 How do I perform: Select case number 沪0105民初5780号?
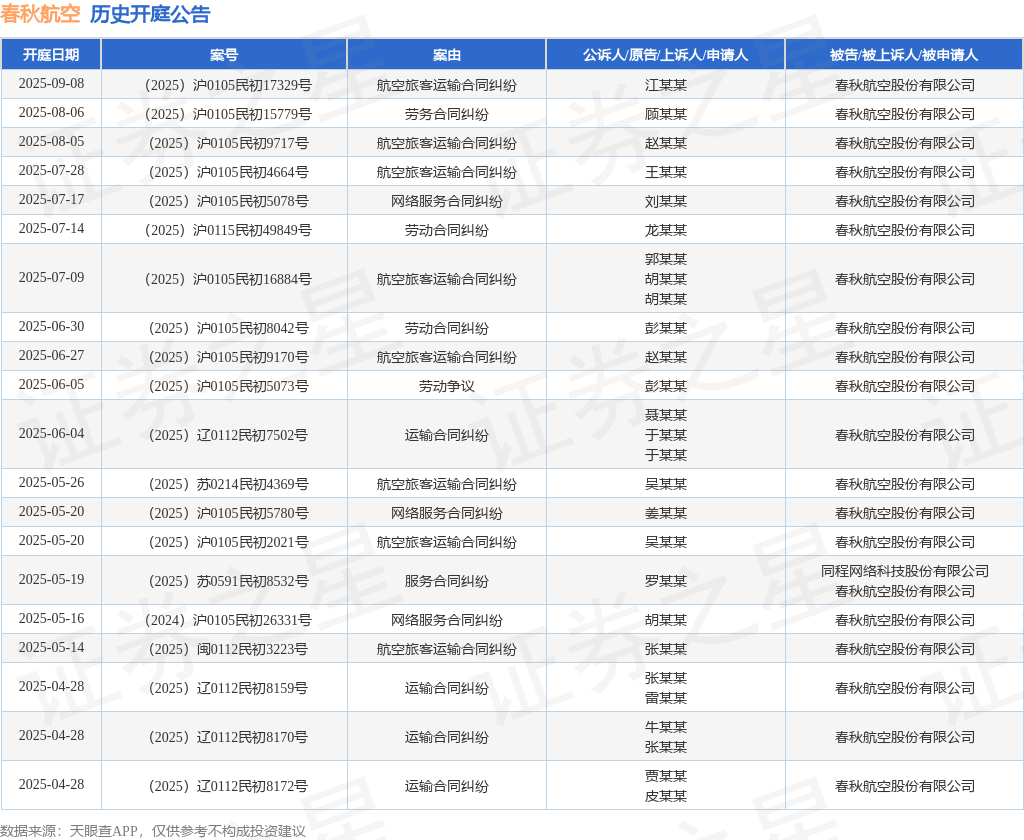229,513
